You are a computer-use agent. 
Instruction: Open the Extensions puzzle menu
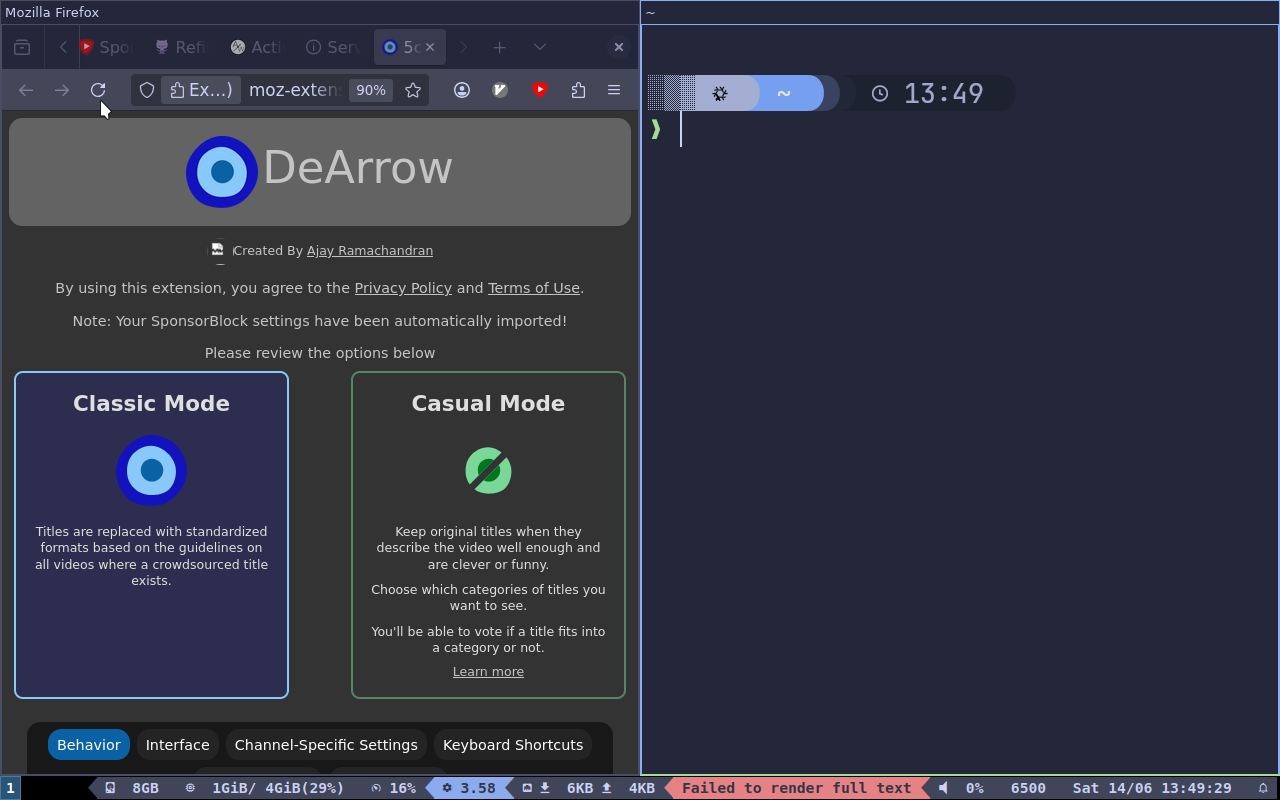coord(578,90)
